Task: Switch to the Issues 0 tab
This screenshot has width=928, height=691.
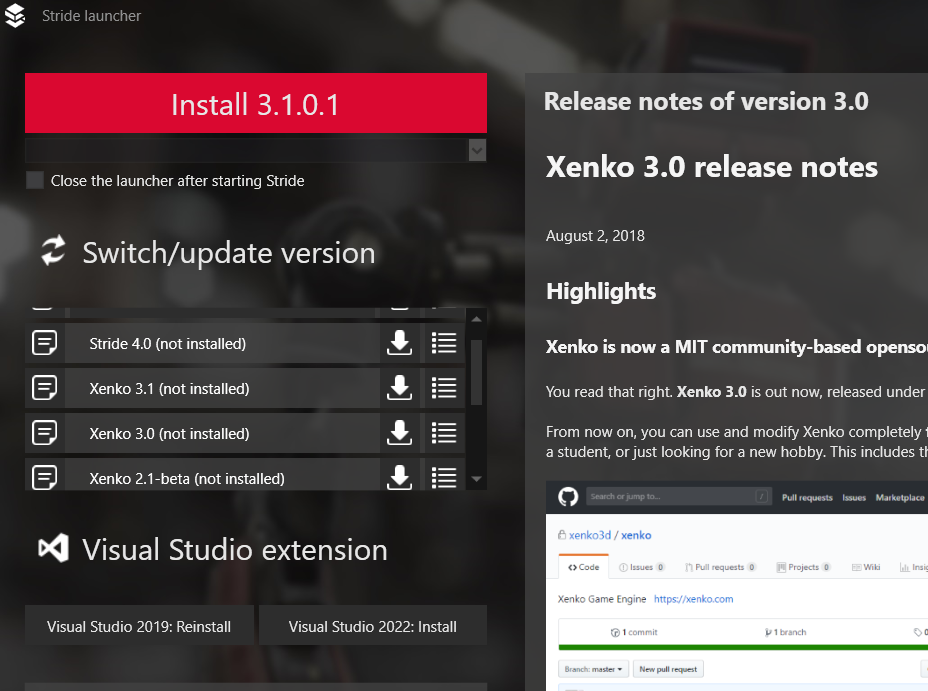Action: click(642, 567)
